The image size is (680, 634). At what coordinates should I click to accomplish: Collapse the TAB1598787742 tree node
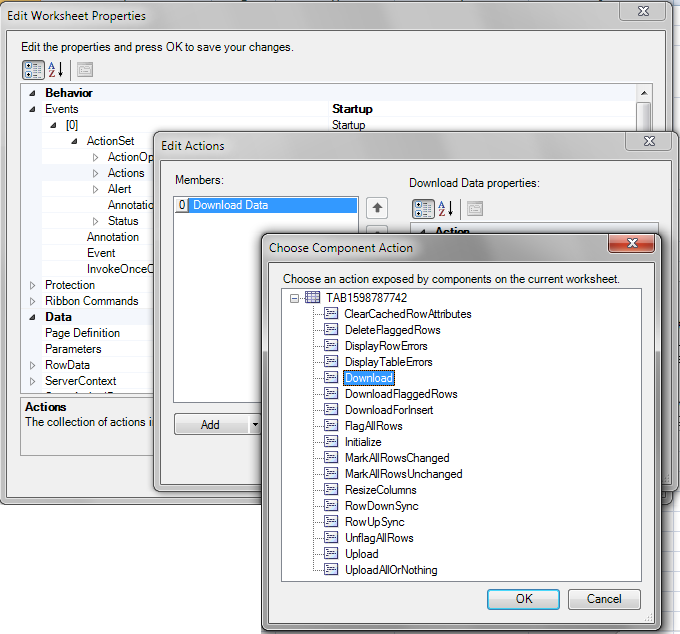(294, 298)
